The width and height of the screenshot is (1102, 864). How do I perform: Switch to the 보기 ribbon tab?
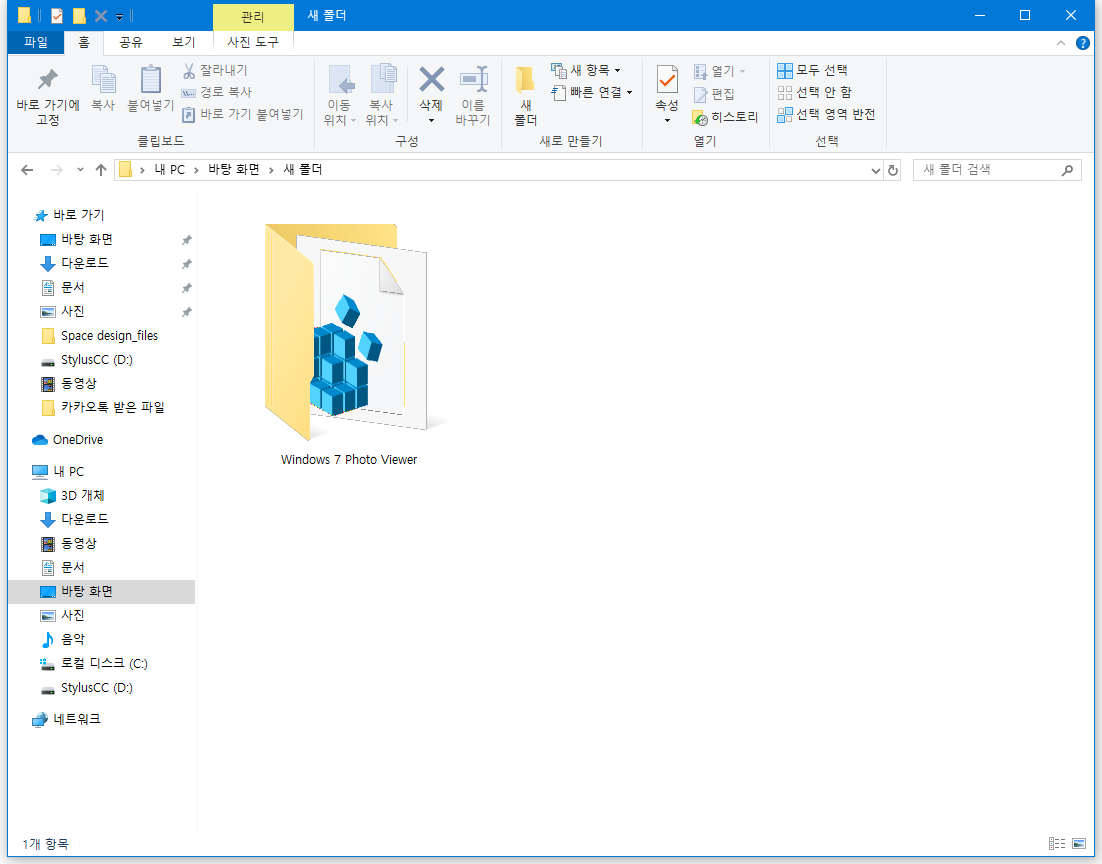coord(183,42)
